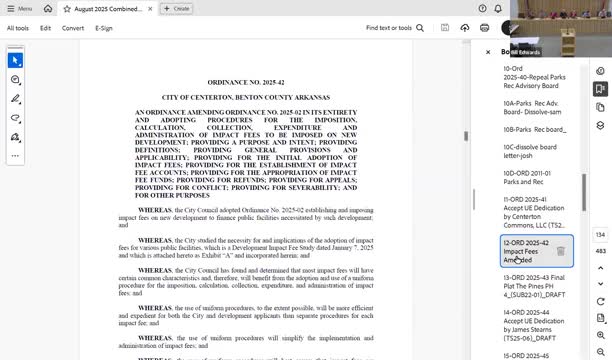Open the Edit menu item

point(45,28)
